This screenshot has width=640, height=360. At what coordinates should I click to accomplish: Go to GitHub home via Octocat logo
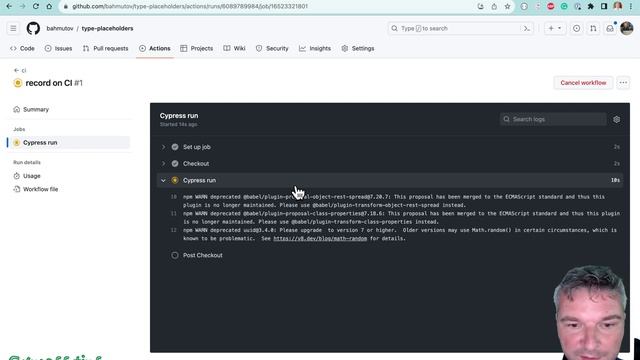tap(33, 28)
